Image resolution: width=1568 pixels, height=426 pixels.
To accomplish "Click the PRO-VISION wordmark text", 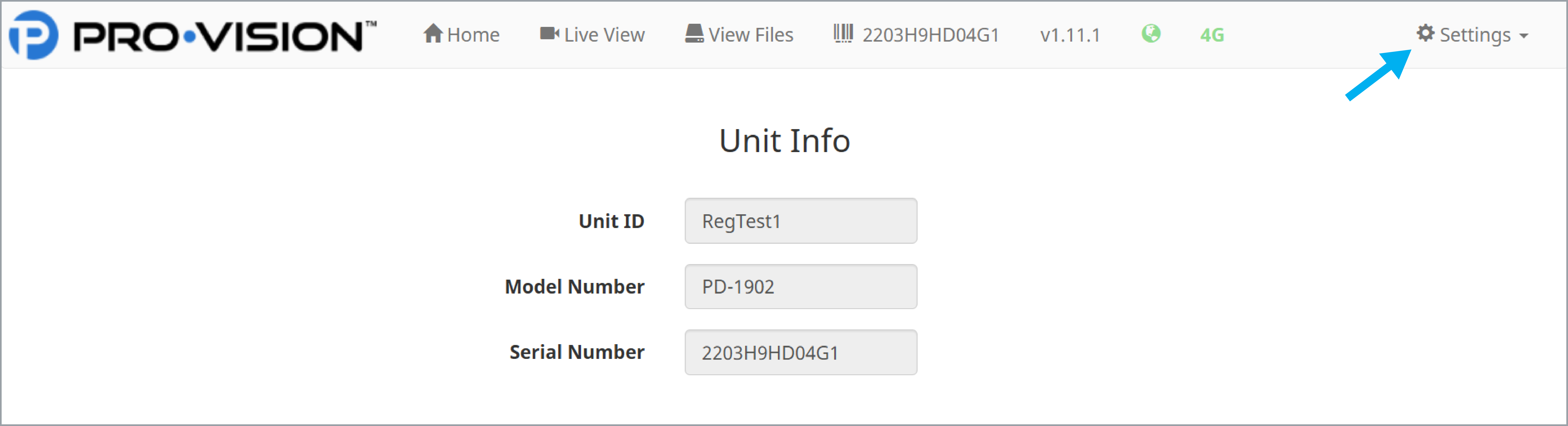I will pos(224,36).
